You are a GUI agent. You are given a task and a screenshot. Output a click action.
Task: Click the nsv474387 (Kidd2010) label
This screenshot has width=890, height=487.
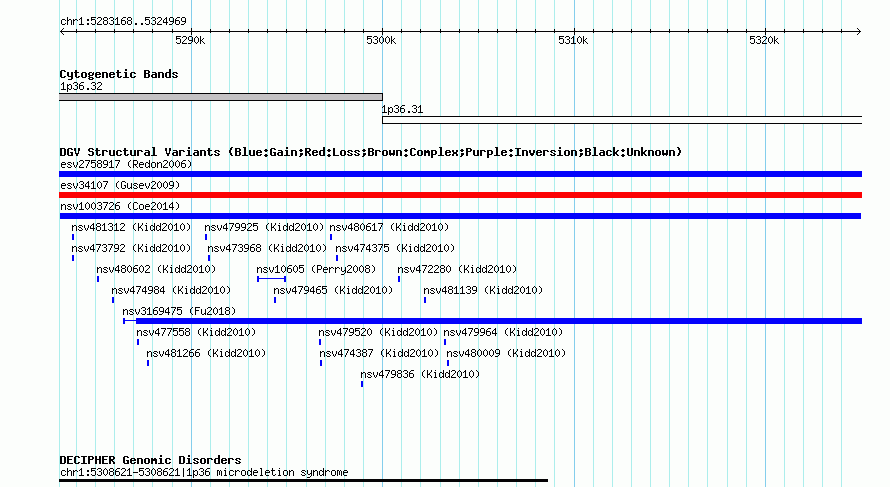(379, 353)
